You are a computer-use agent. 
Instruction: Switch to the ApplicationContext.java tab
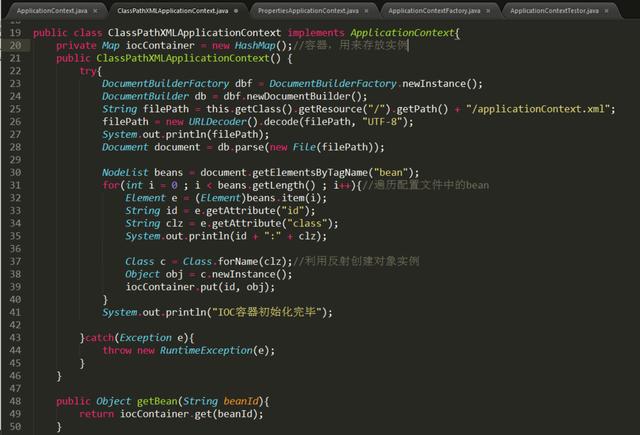[52, 11]
